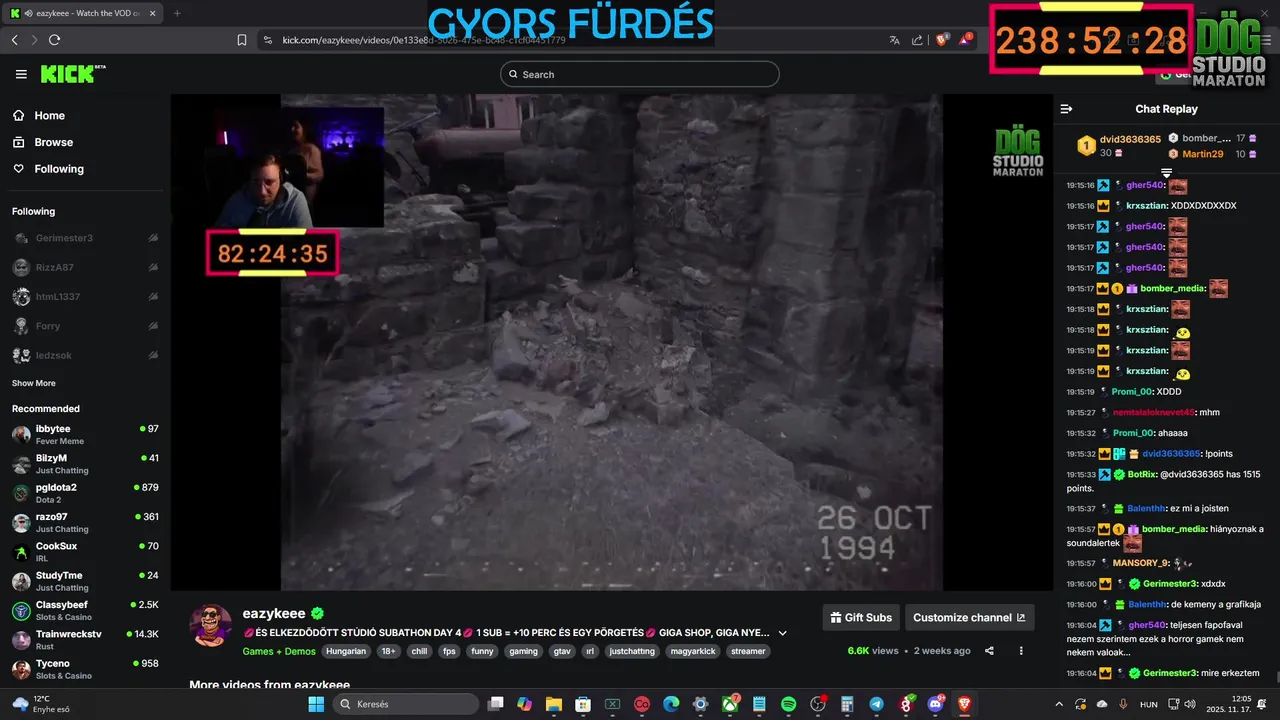Open followed channel Gerimester3
Screen dimensions: 1280x720
coord(85,238)
